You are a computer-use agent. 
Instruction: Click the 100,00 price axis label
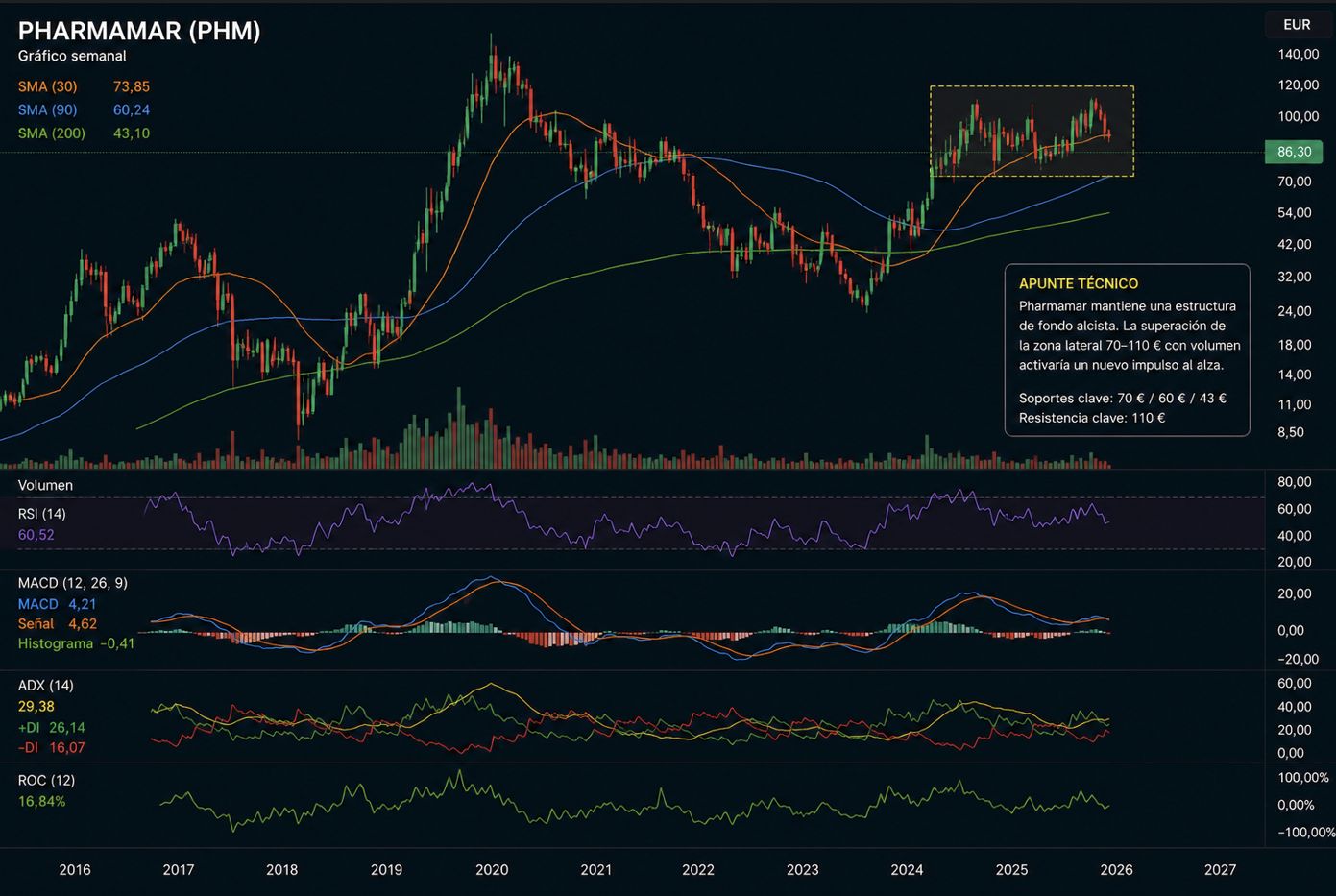[1299, 117]
